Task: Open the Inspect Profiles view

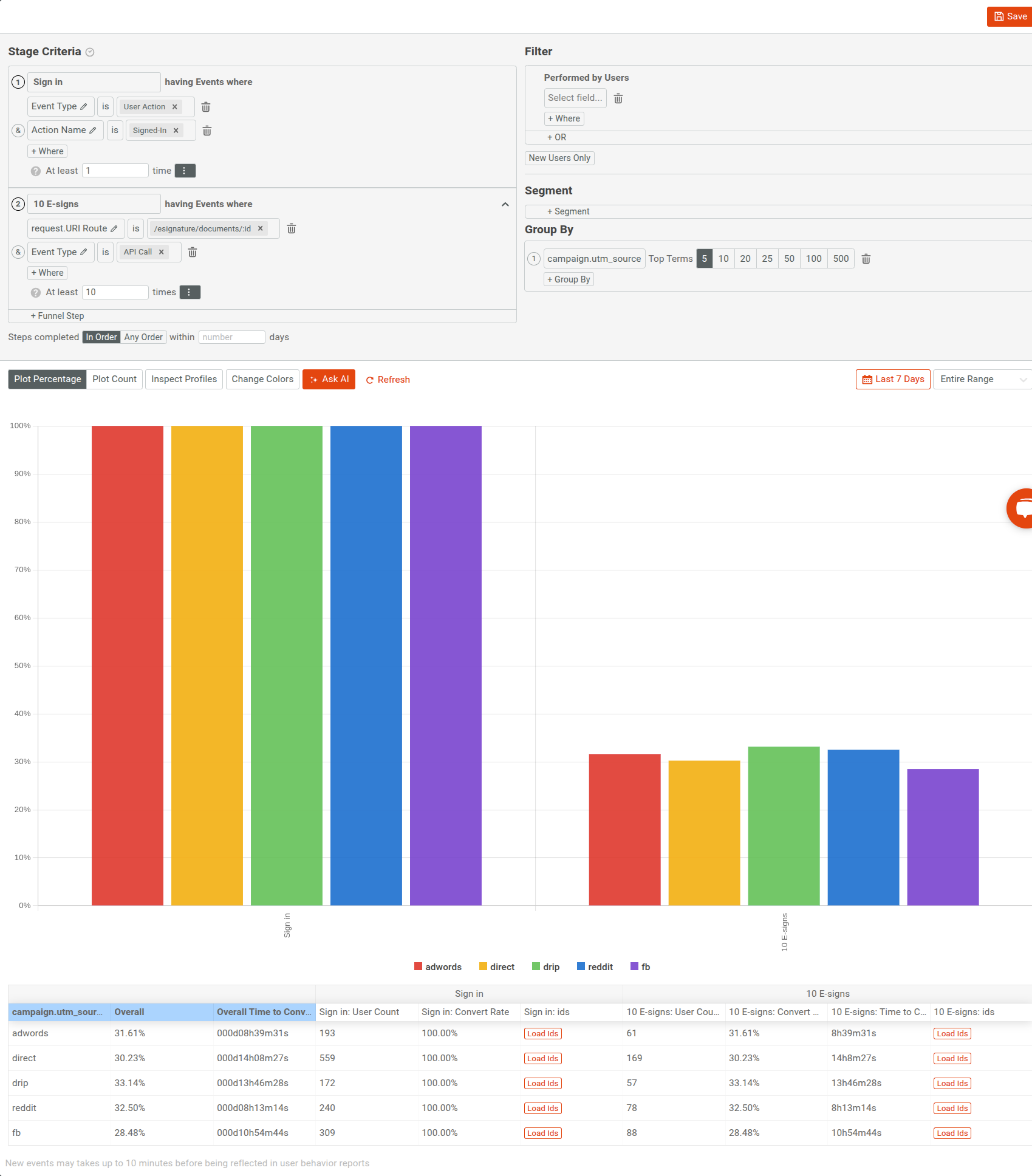Action: 183,379
